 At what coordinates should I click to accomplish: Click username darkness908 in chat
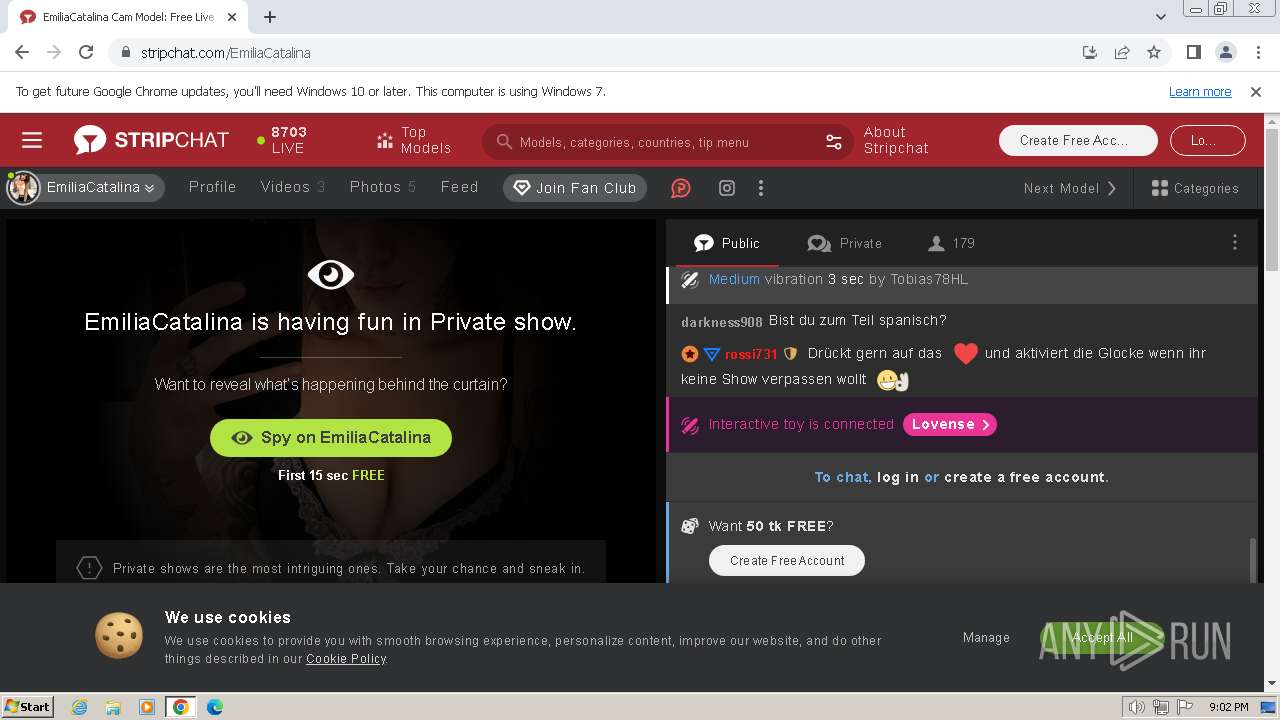(x=721, y=322)
